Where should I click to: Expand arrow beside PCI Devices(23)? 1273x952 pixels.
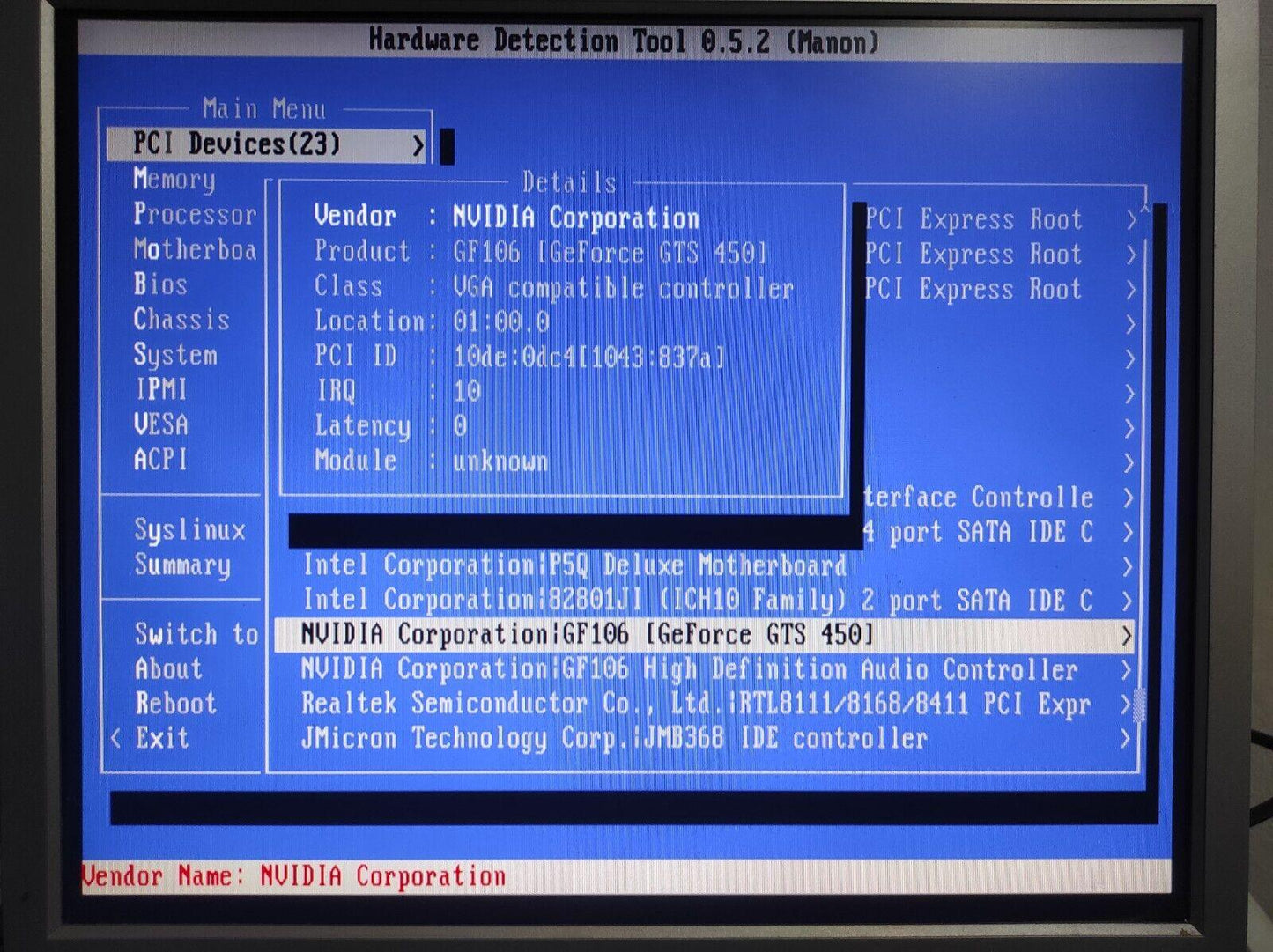point(418,145)
